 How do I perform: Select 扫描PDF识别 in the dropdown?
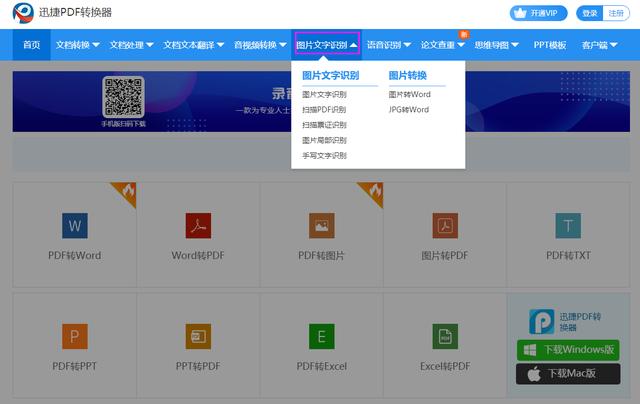(324, 110)
